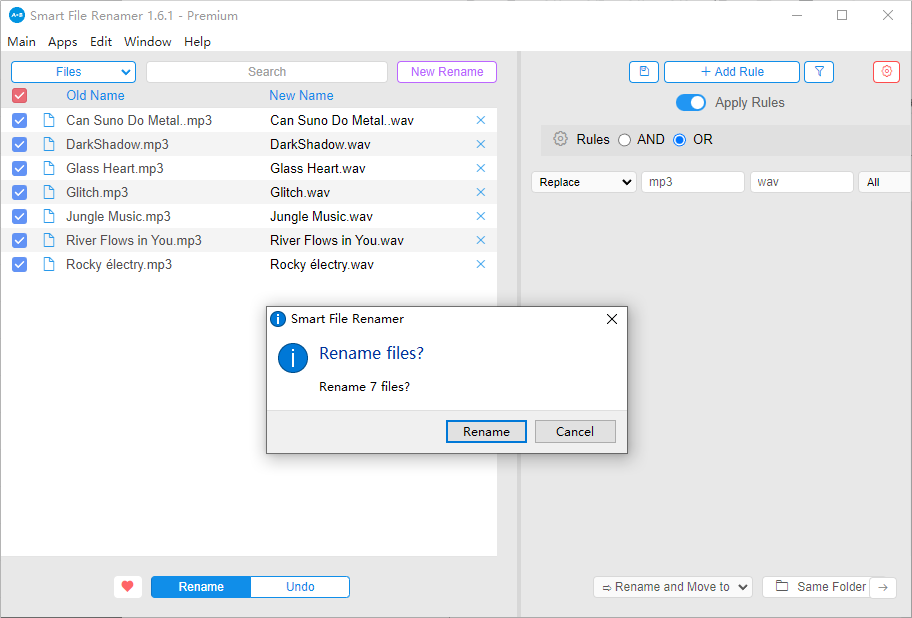Select the AND rules radio button
Viewport: 912px width, 618px height.
pos(625,140)
